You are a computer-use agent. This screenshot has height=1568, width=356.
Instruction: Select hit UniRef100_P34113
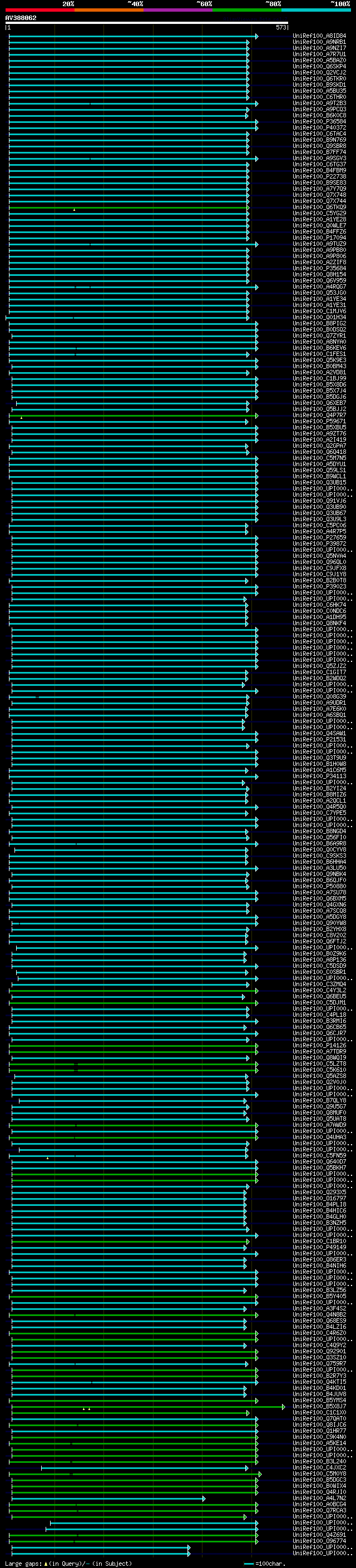coord(319,776)
